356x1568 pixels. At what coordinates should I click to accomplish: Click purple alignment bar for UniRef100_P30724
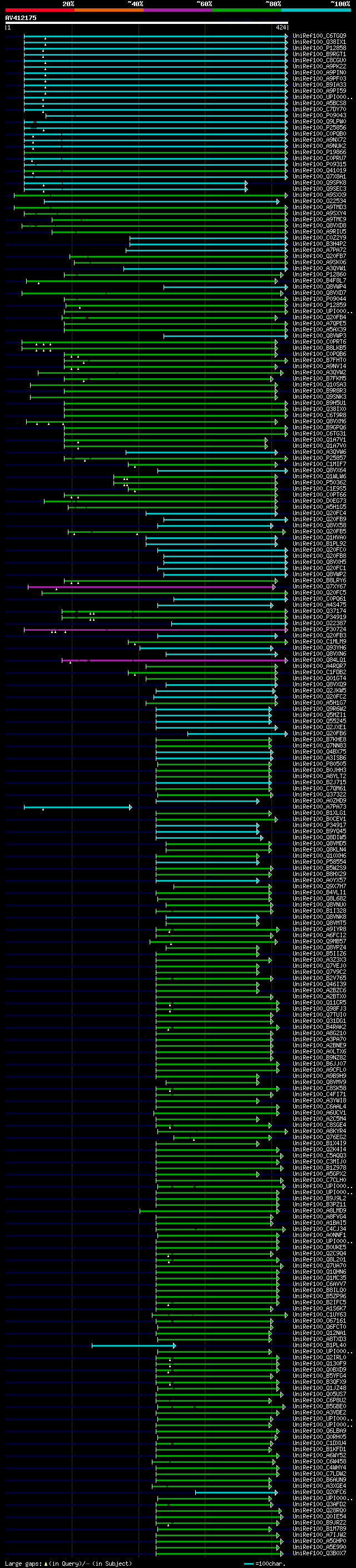[x=155, y=630]
